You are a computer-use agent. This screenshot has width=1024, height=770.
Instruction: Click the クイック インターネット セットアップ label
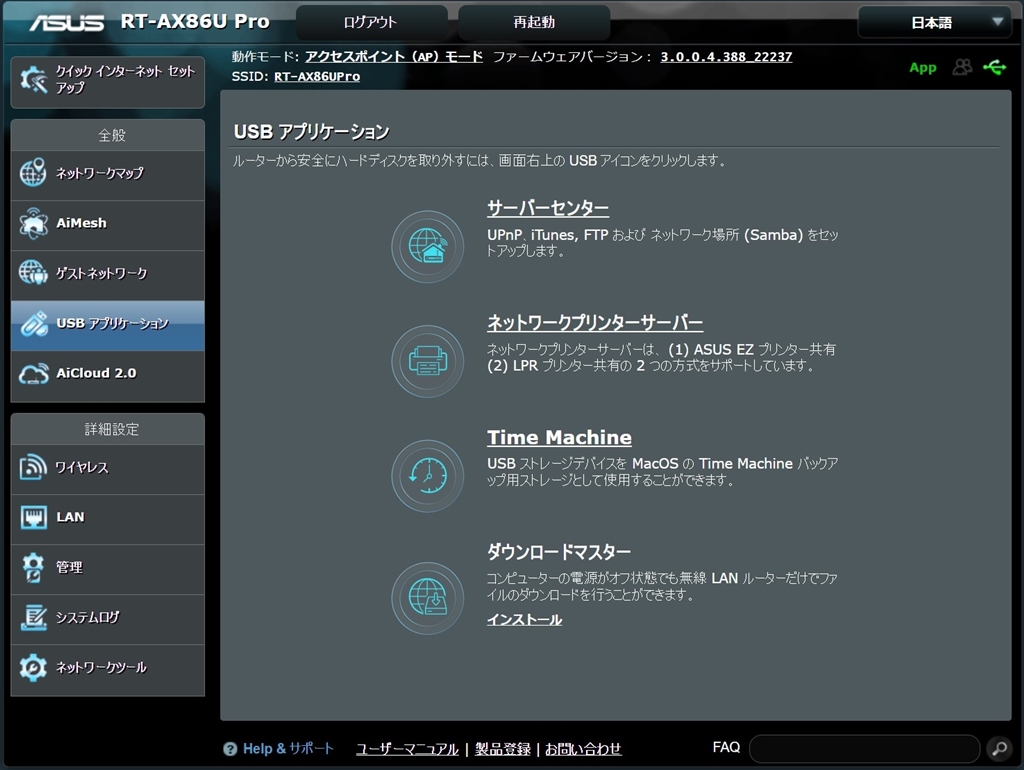point(125,80)
